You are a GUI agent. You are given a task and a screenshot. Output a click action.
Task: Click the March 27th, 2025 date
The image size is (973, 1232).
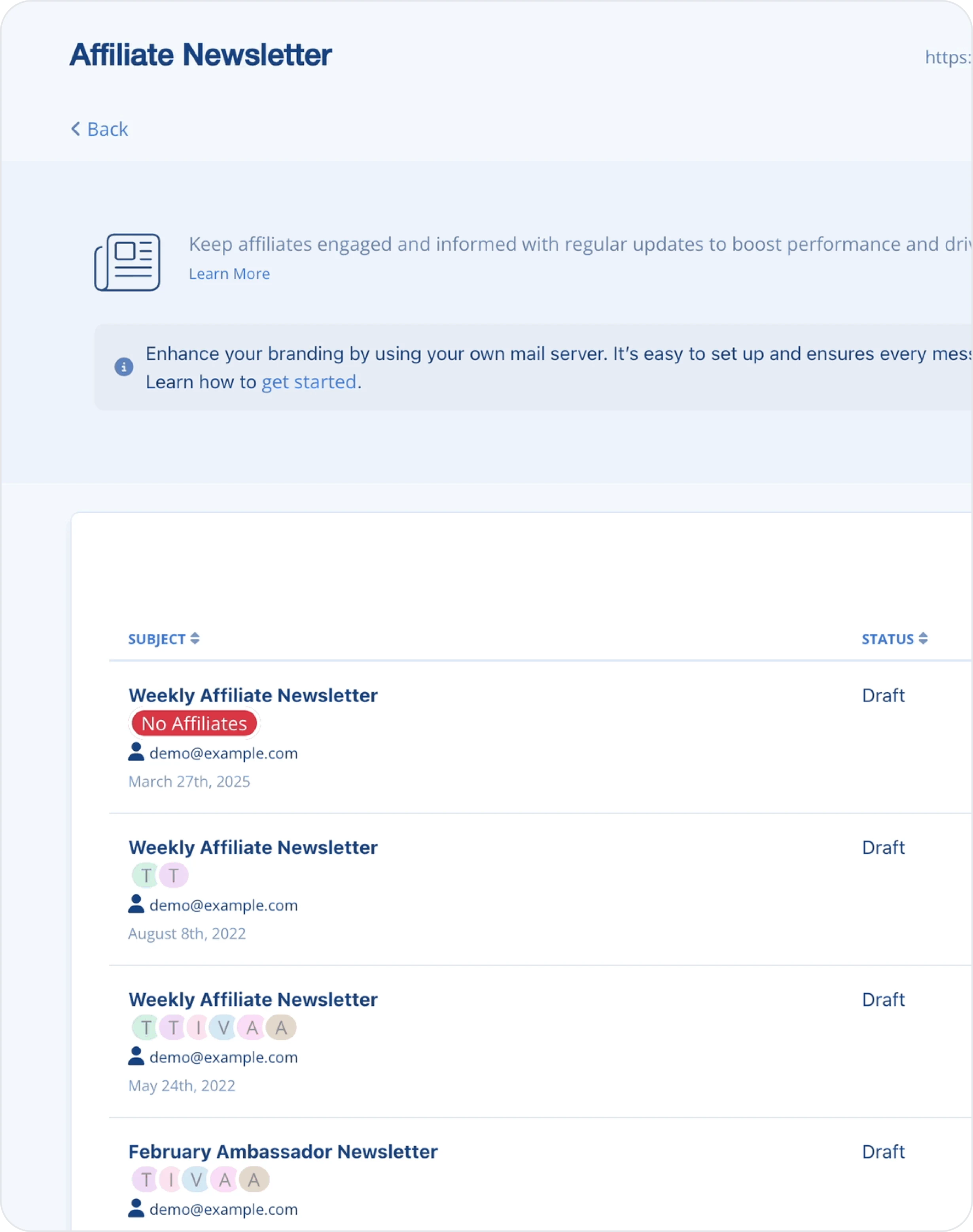click(189, 781)
